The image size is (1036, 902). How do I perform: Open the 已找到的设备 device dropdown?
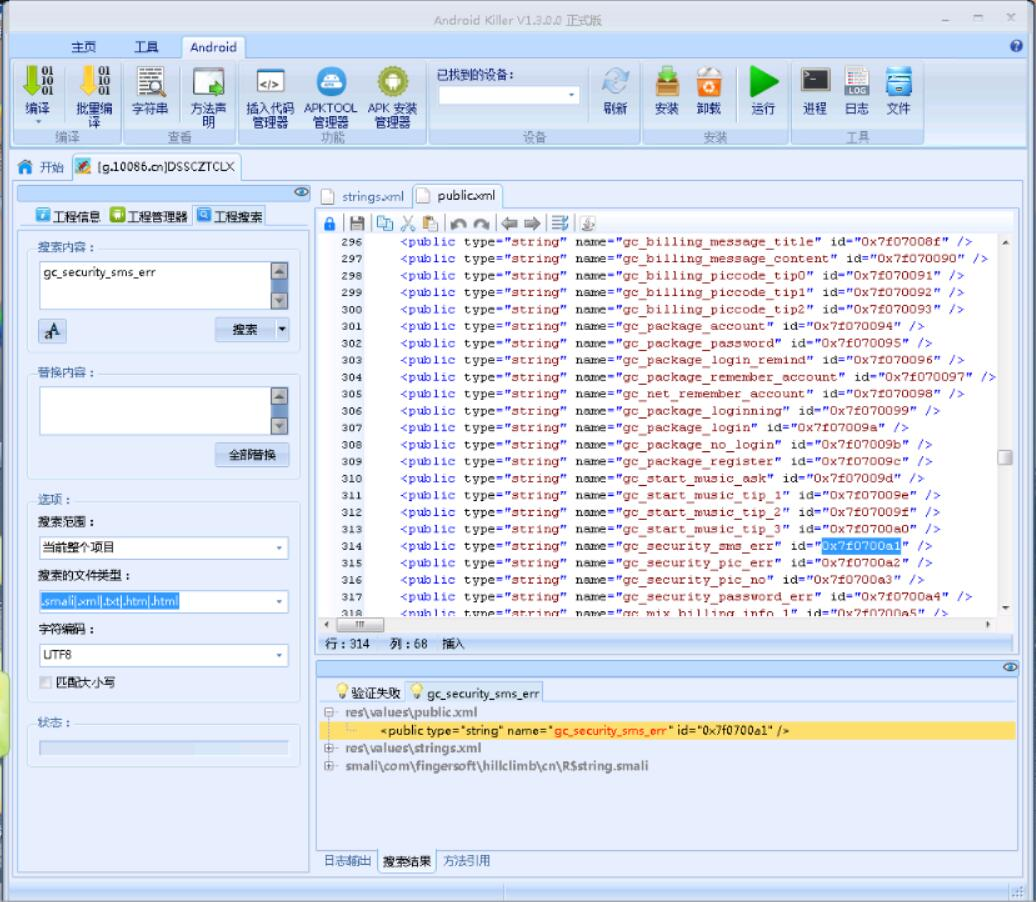coord(572,95)
